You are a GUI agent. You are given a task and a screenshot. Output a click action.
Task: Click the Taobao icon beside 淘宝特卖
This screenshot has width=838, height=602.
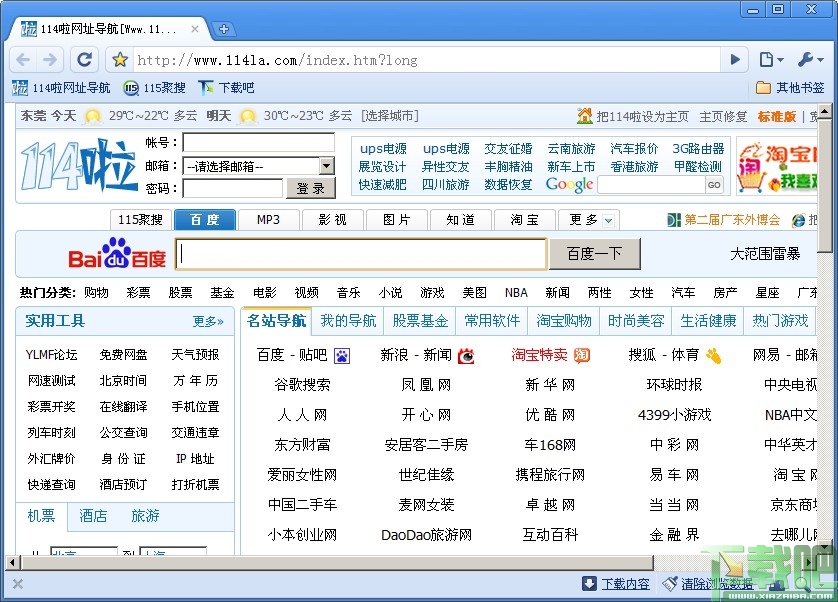(581, 355)
